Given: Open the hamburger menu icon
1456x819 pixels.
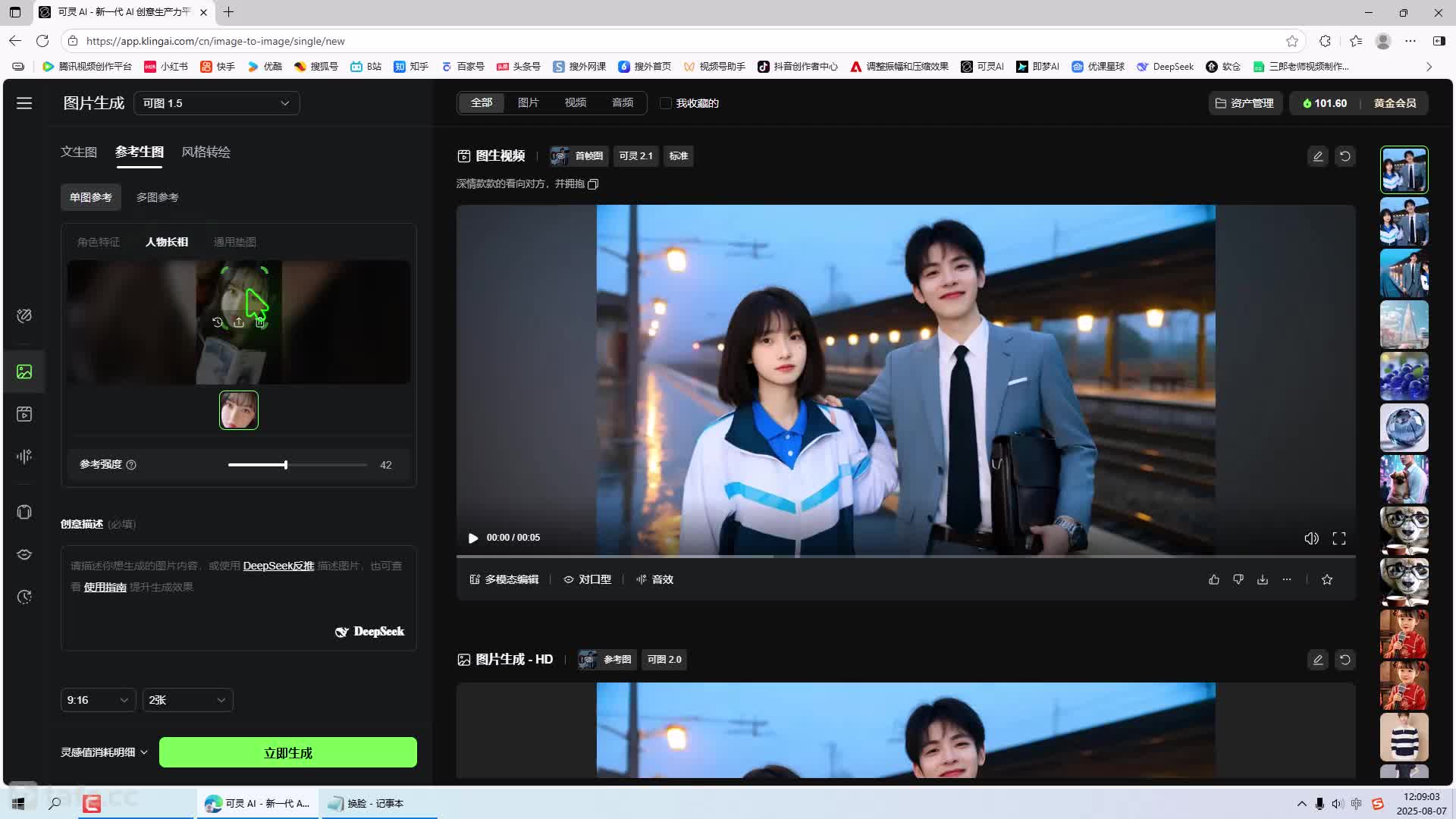Looking at the screenshot, I should (x=24, y=103).
